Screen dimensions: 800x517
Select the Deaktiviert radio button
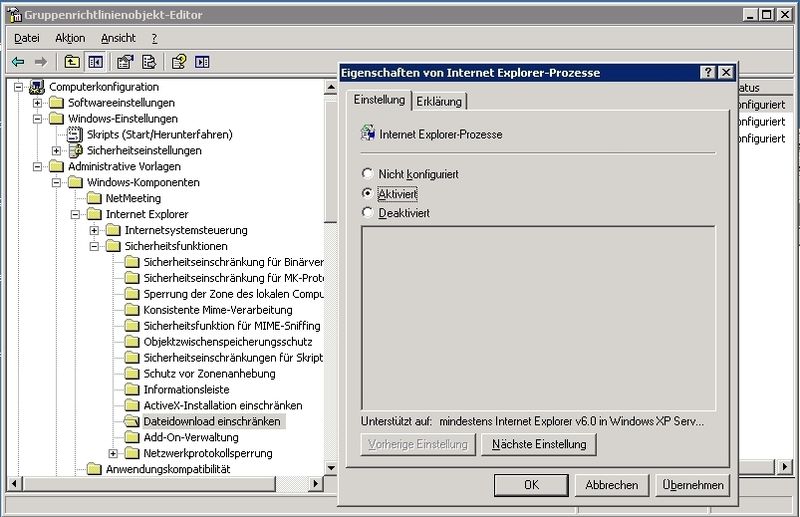click(367, 212)
